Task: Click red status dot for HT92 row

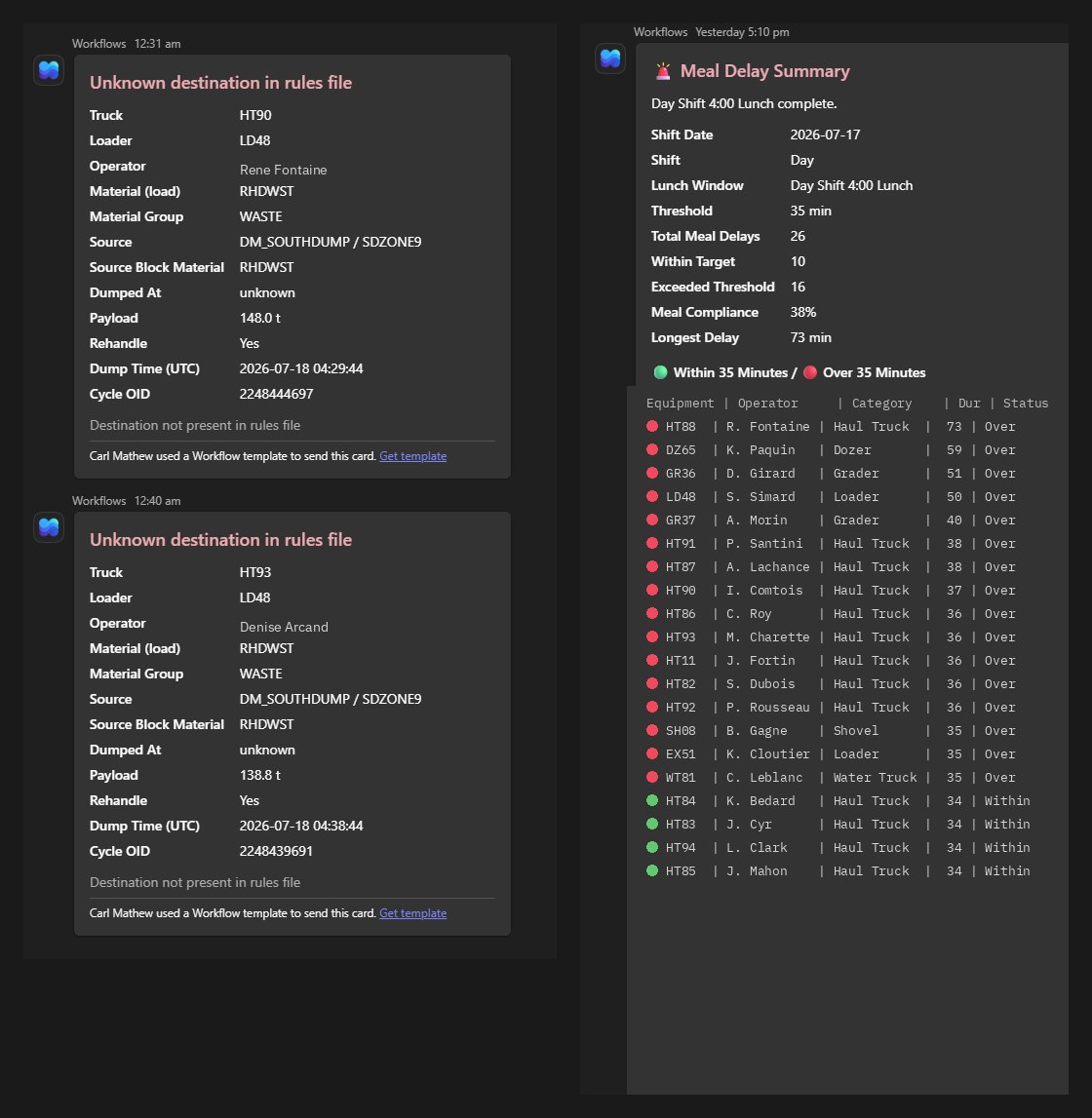Action: pyautogui.click(x=652, y=707)
